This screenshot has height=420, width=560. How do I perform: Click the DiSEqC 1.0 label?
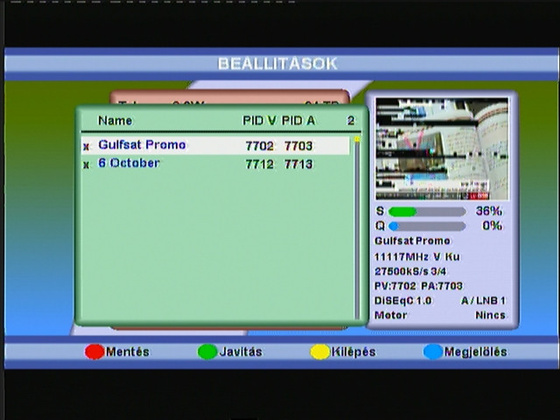pos(403,301)
